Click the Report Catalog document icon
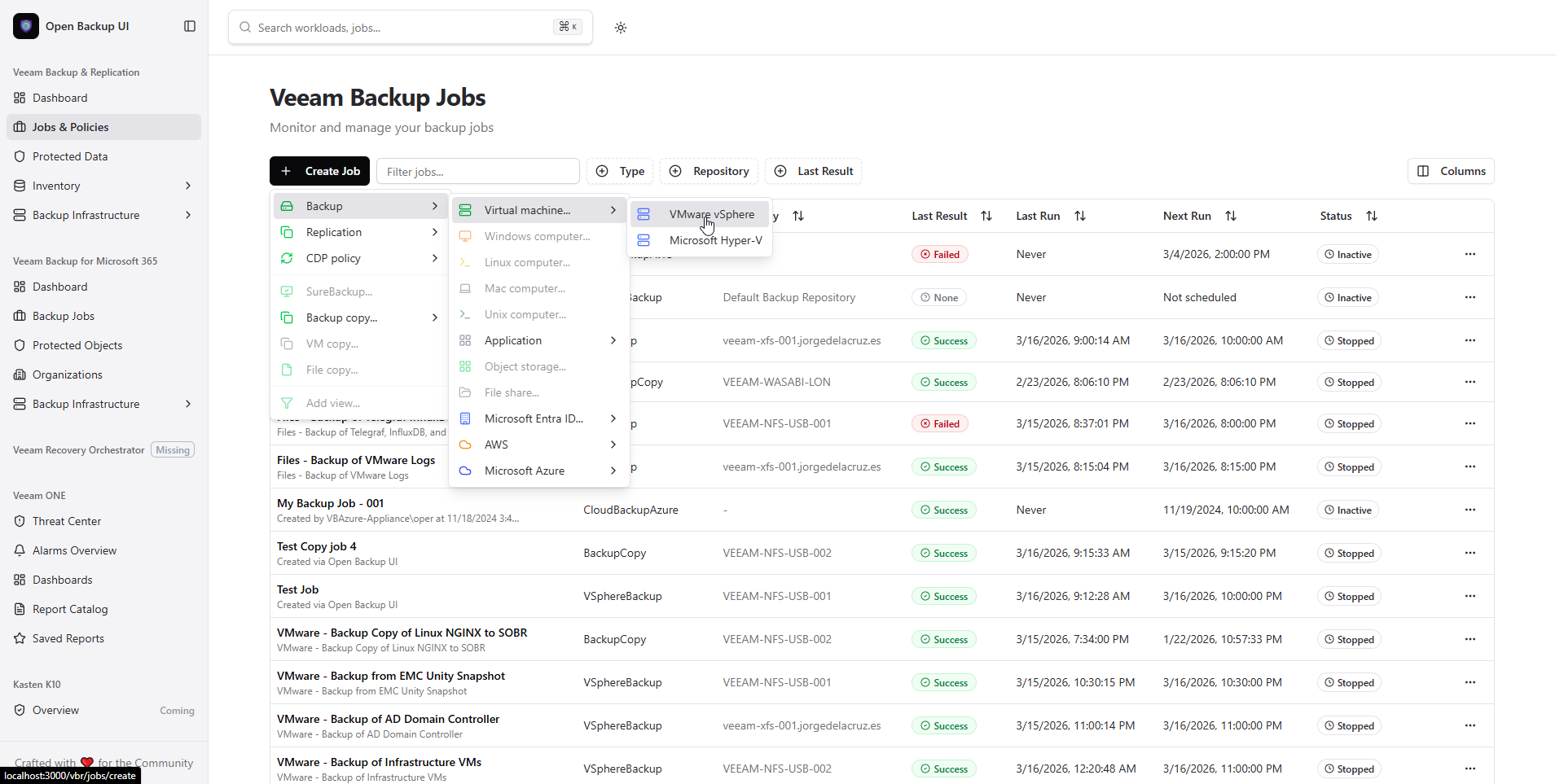 (x=20, y=609)
